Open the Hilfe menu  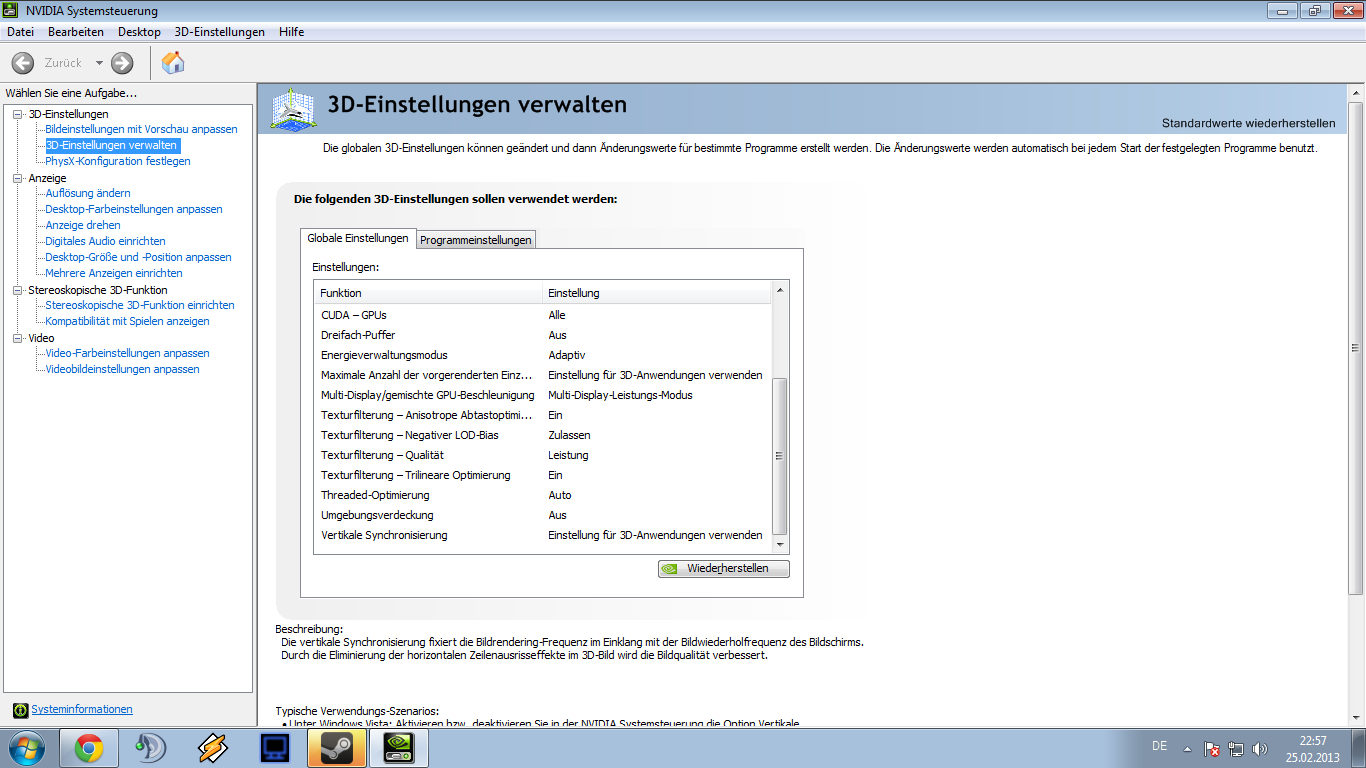coord(292,32)
